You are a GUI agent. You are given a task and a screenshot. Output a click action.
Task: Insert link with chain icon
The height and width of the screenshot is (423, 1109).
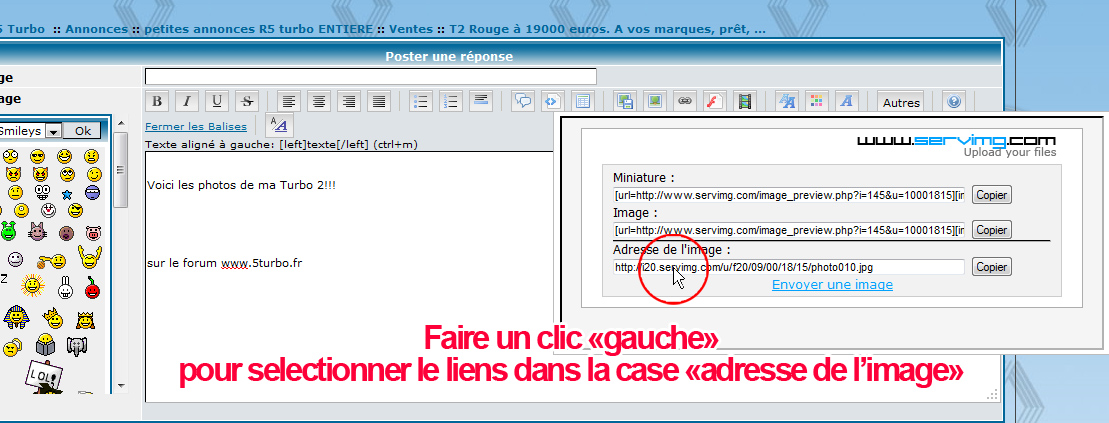(684, 101)
